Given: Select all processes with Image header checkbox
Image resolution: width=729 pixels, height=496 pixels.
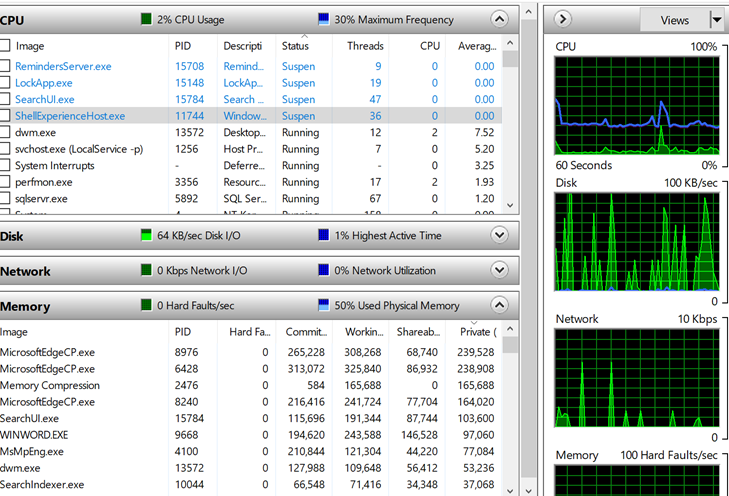Looking at the screenshot, I should 5,46.
